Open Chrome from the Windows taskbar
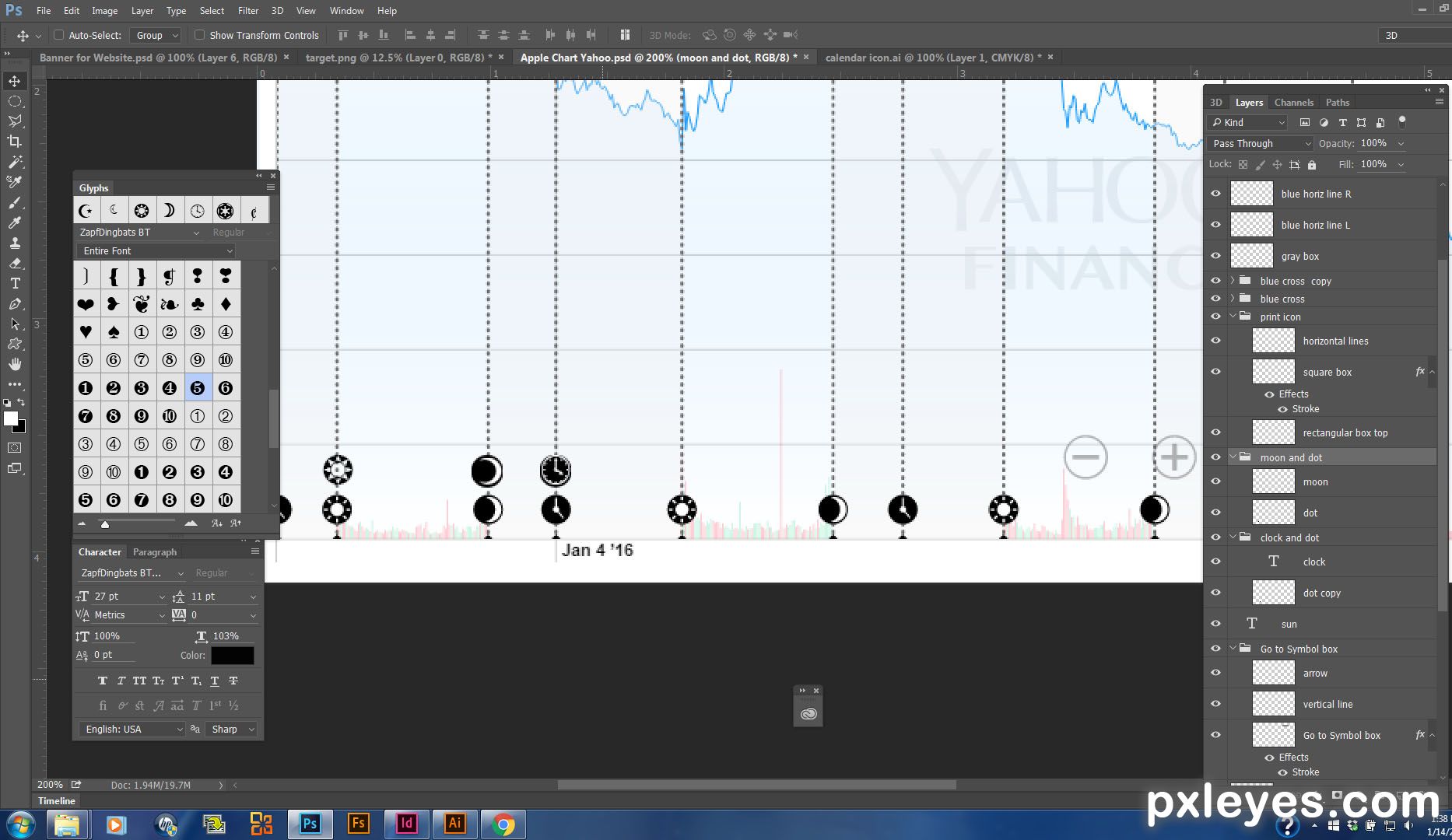 pos(503,824)
